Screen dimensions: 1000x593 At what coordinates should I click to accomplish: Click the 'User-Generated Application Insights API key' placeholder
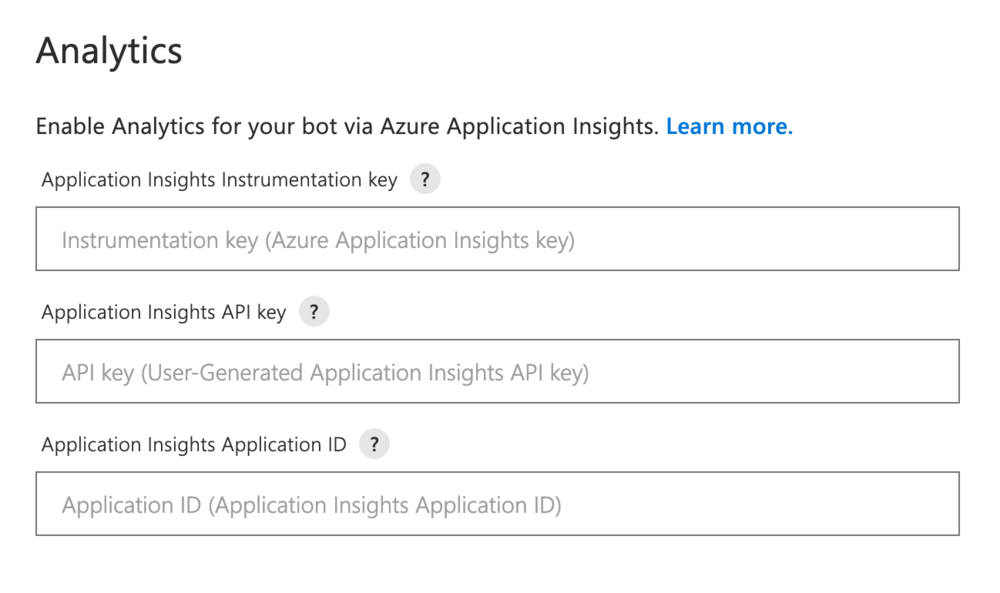(x=364, y=373)
